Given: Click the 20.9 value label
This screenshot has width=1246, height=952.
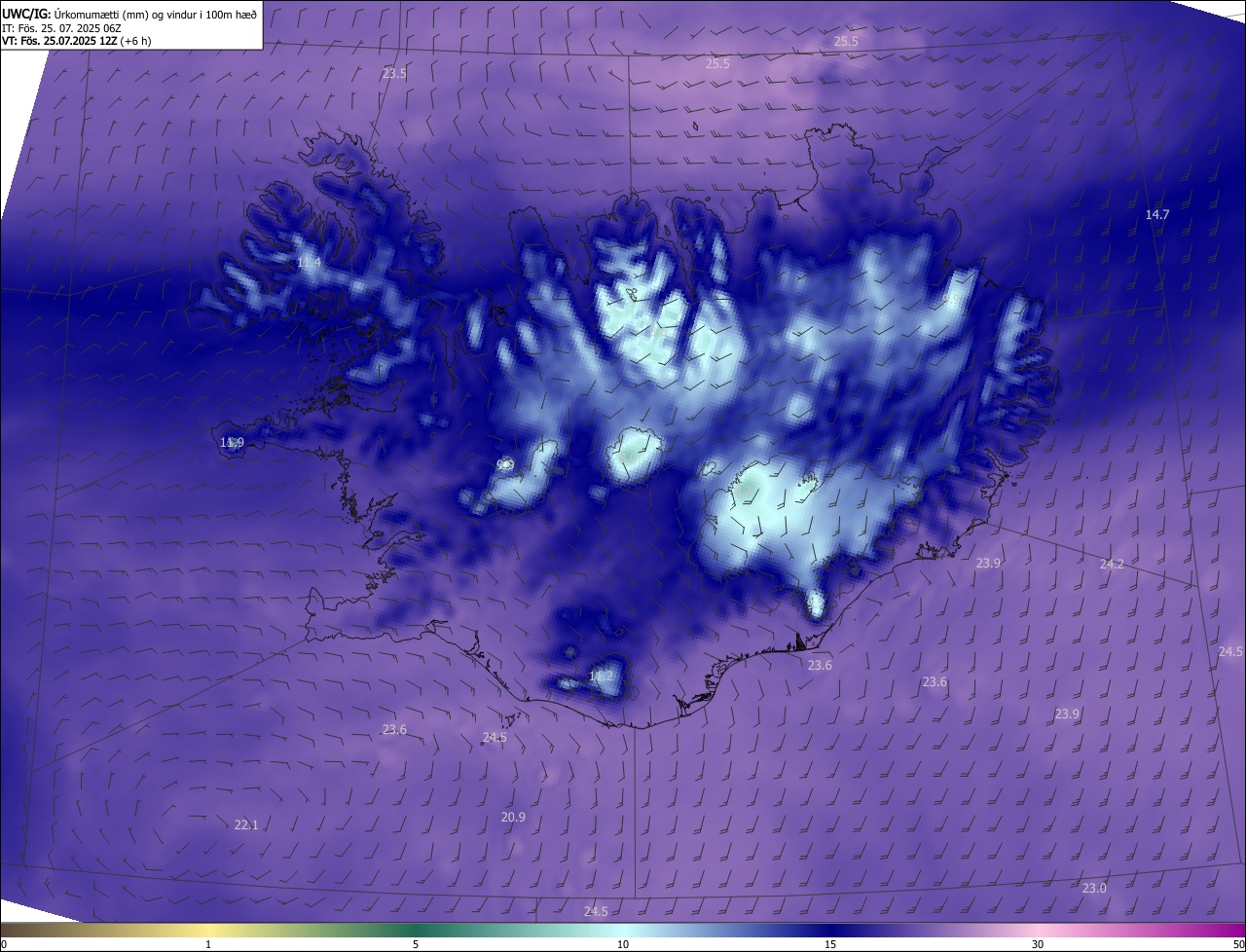Looking at the screenshot, I should [x=513, y=818].
